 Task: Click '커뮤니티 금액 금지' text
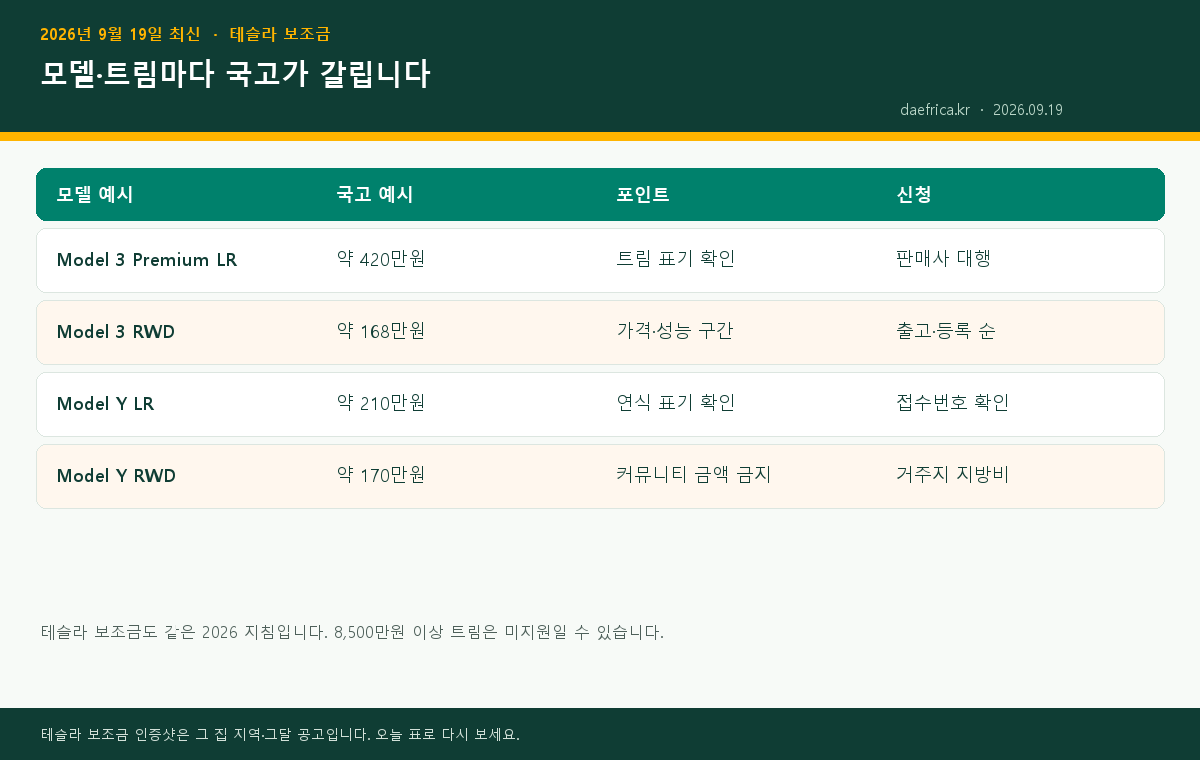coord(694,475)
